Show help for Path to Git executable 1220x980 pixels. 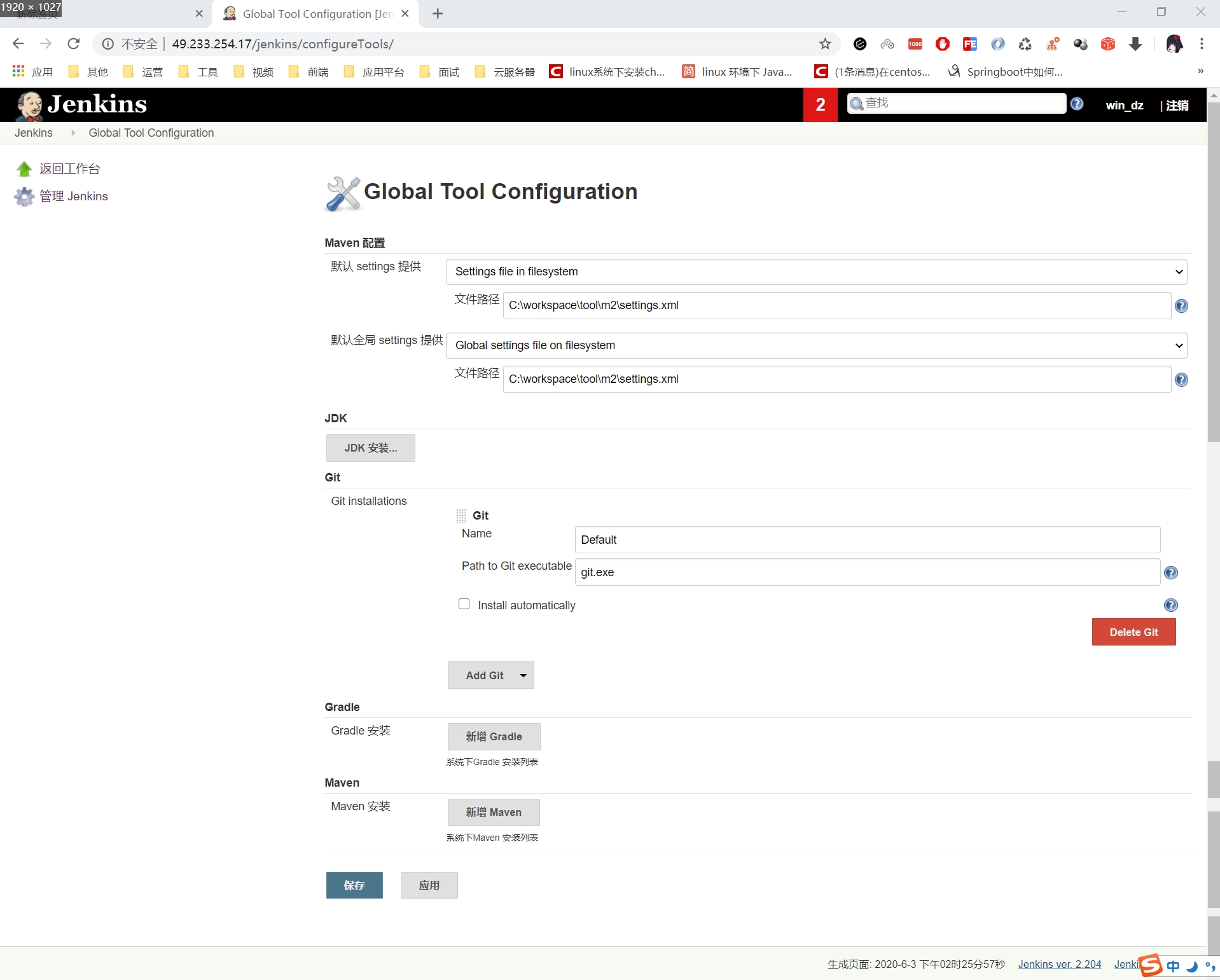coord(1170,573)
